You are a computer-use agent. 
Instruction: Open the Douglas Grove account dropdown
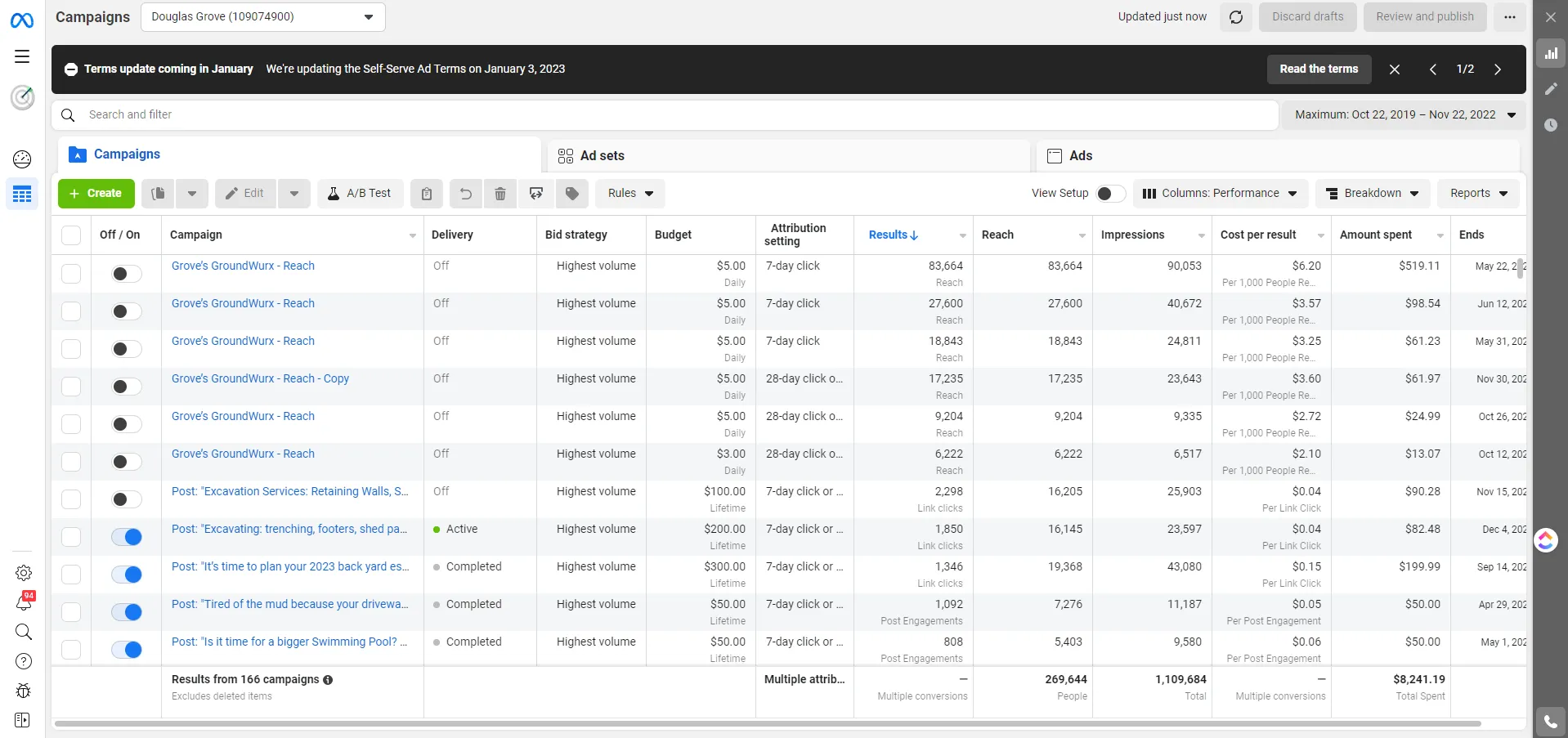coord(263,17)
